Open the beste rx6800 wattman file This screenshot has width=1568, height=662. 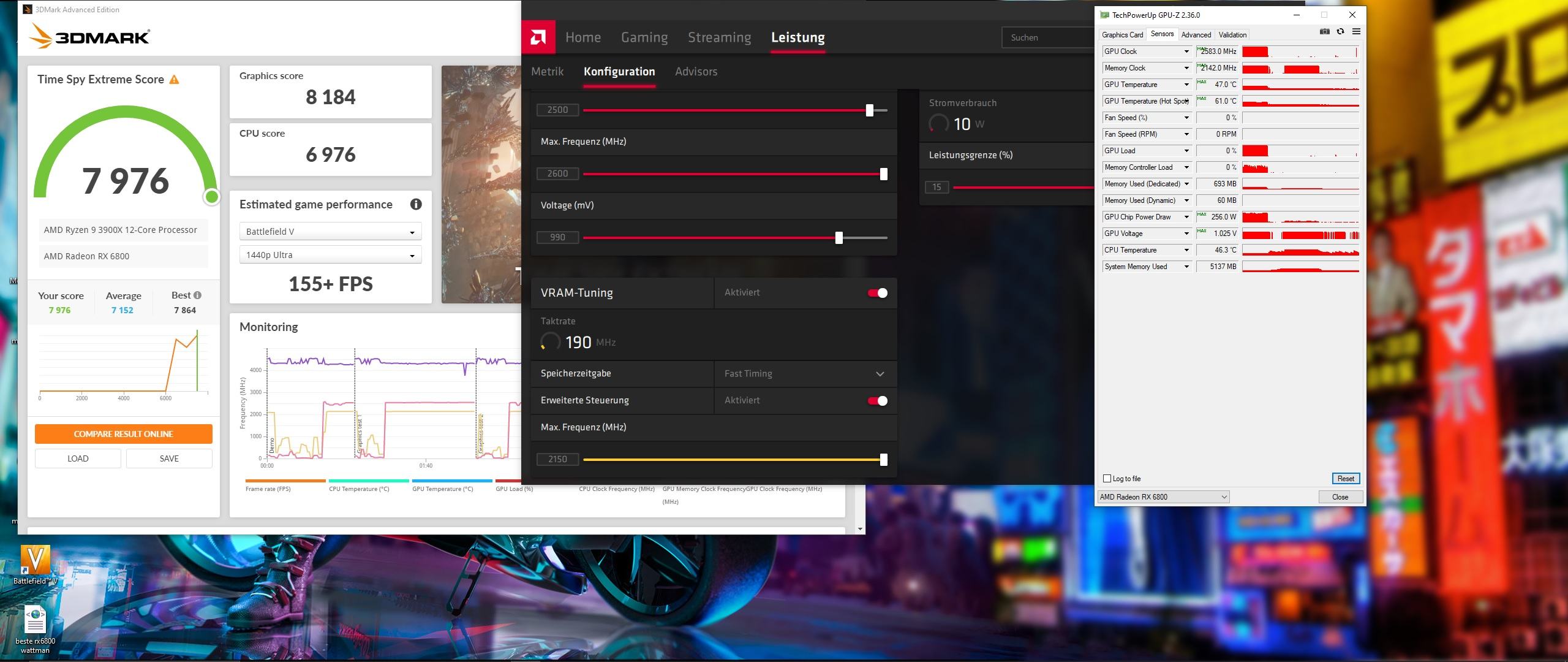click(35, 620)
